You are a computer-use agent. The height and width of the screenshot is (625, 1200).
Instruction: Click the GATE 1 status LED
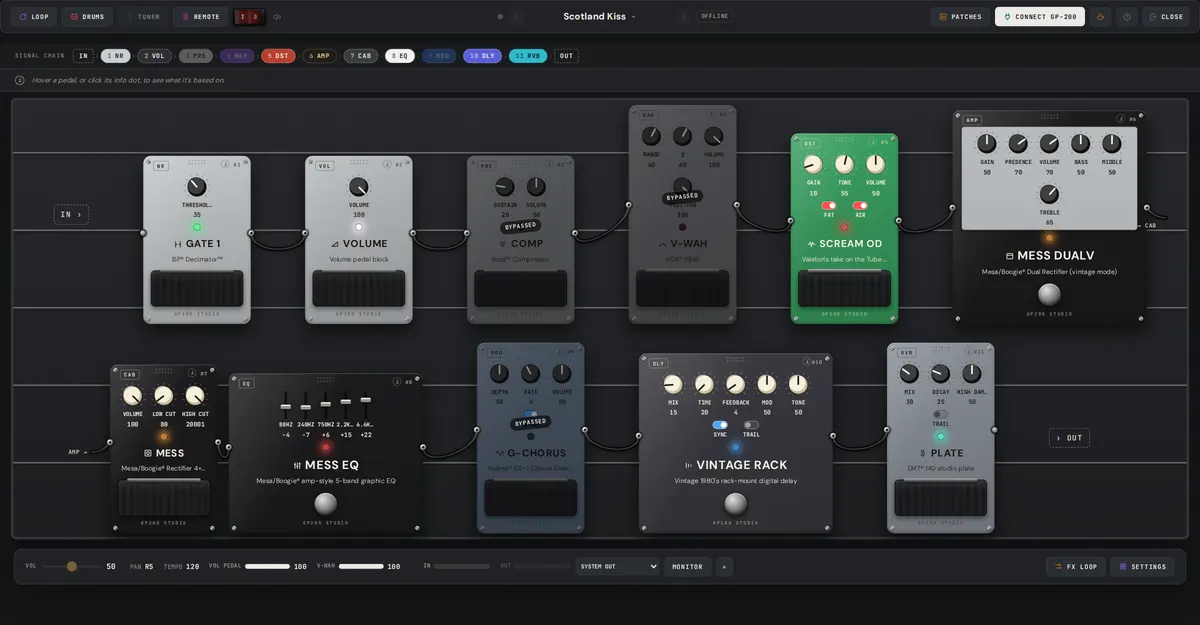pos(197,227)
